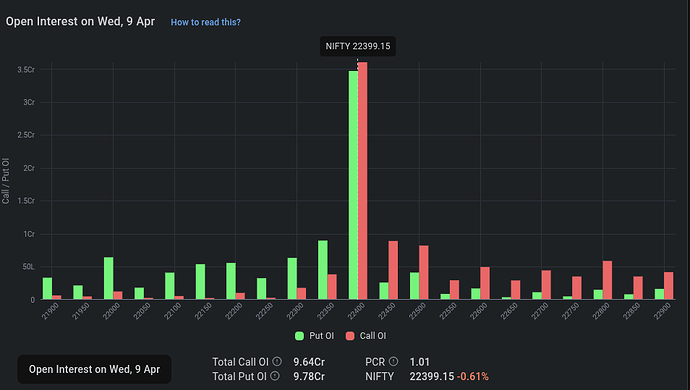Click the Put OI legend label
This screenshot has height=390, width=690.
(x=321, y=336)
